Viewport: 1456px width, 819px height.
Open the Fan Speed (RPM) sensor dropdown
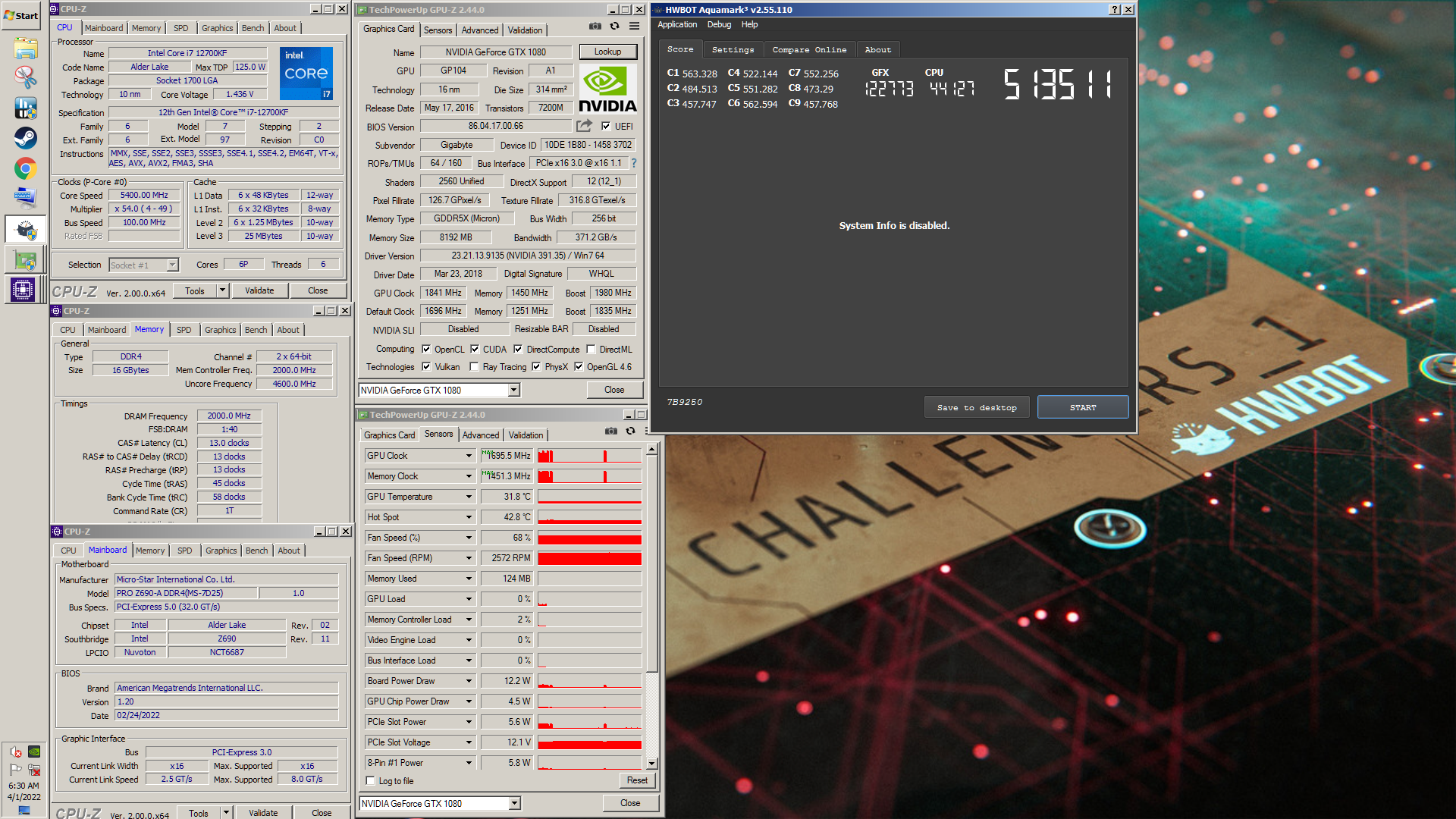[x=469, y=558]
